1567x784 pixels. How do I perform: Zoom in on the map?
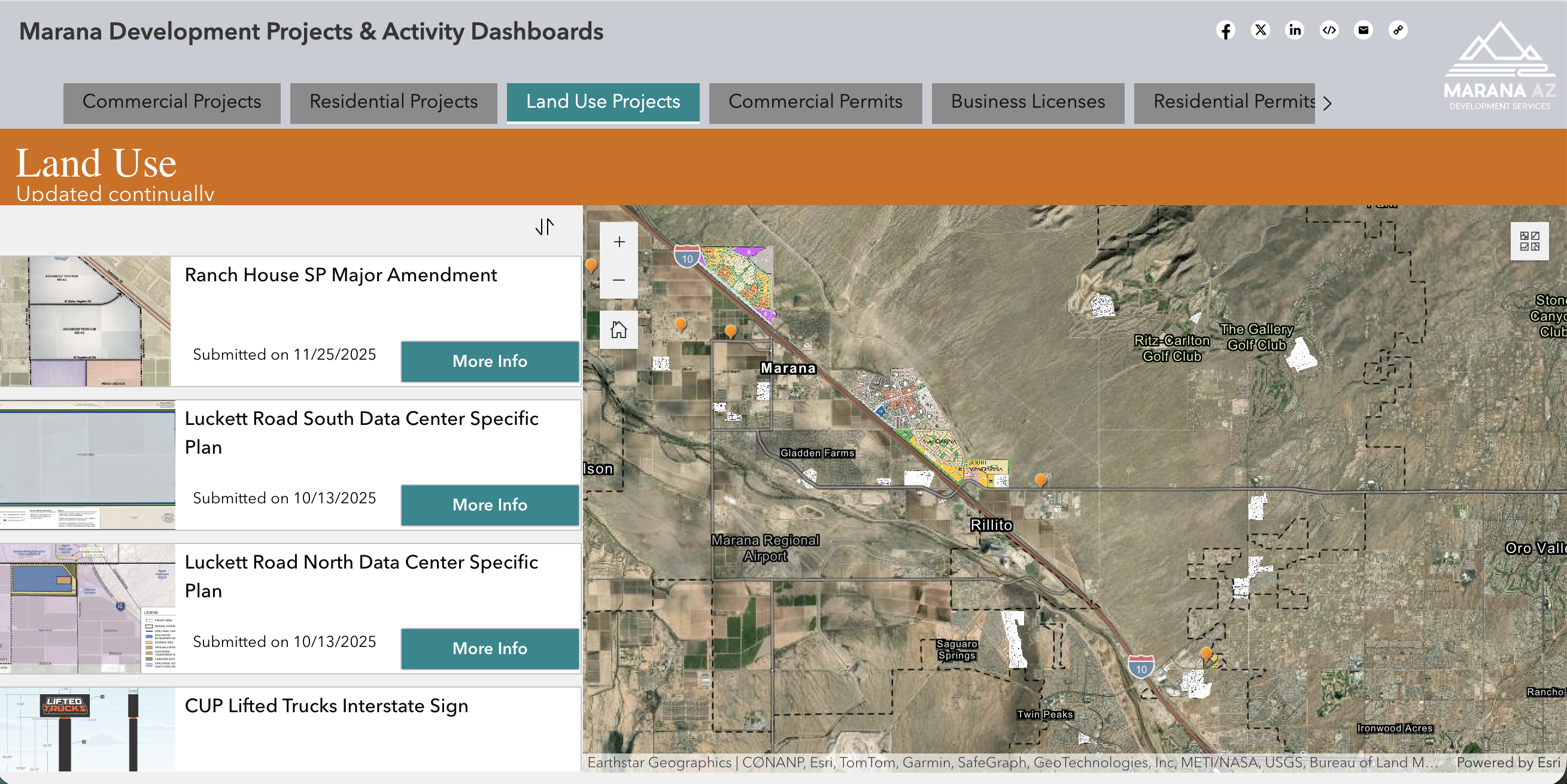point(619,242)
